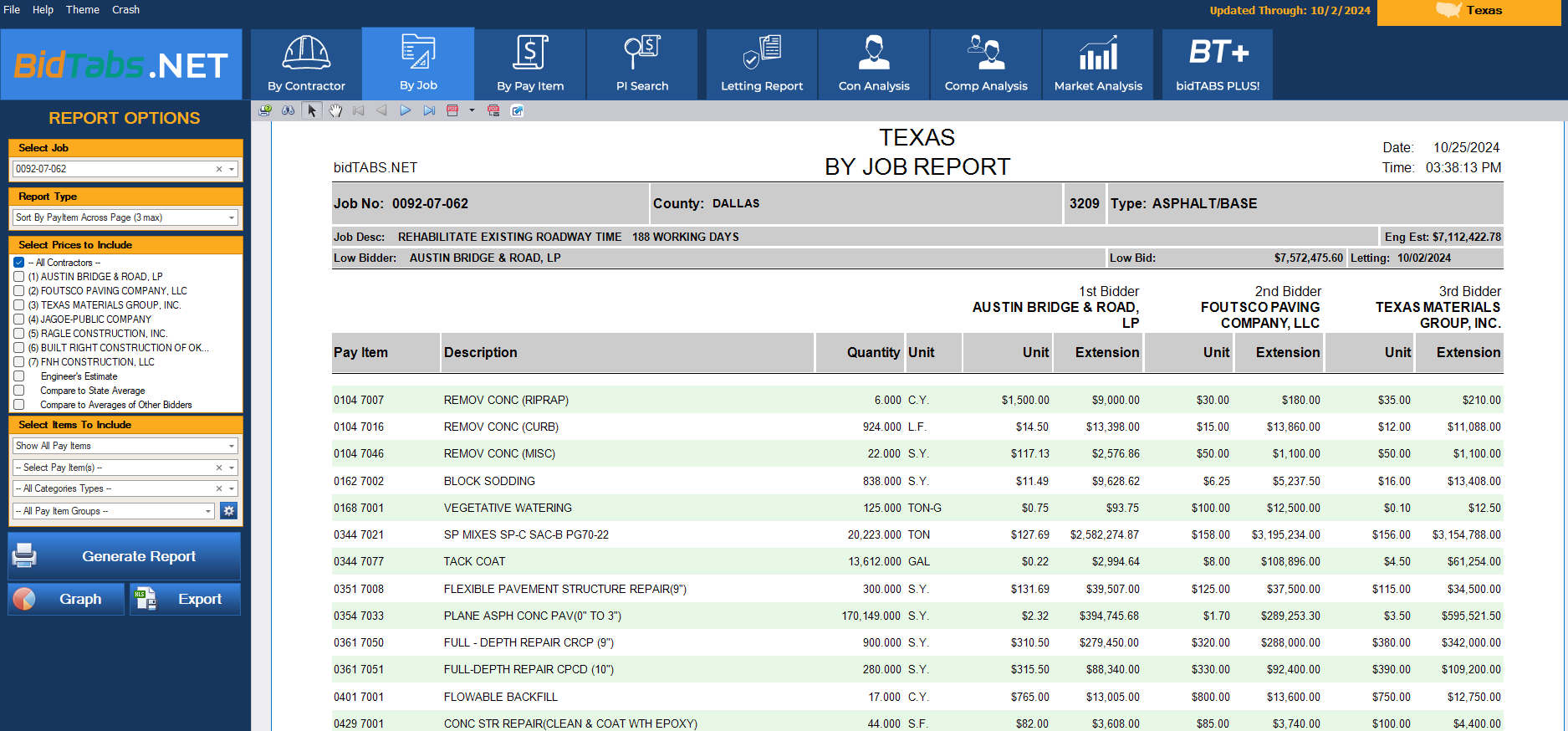
Task: Uncheck the All Contractors checkbox
Action: pos(18,263)
